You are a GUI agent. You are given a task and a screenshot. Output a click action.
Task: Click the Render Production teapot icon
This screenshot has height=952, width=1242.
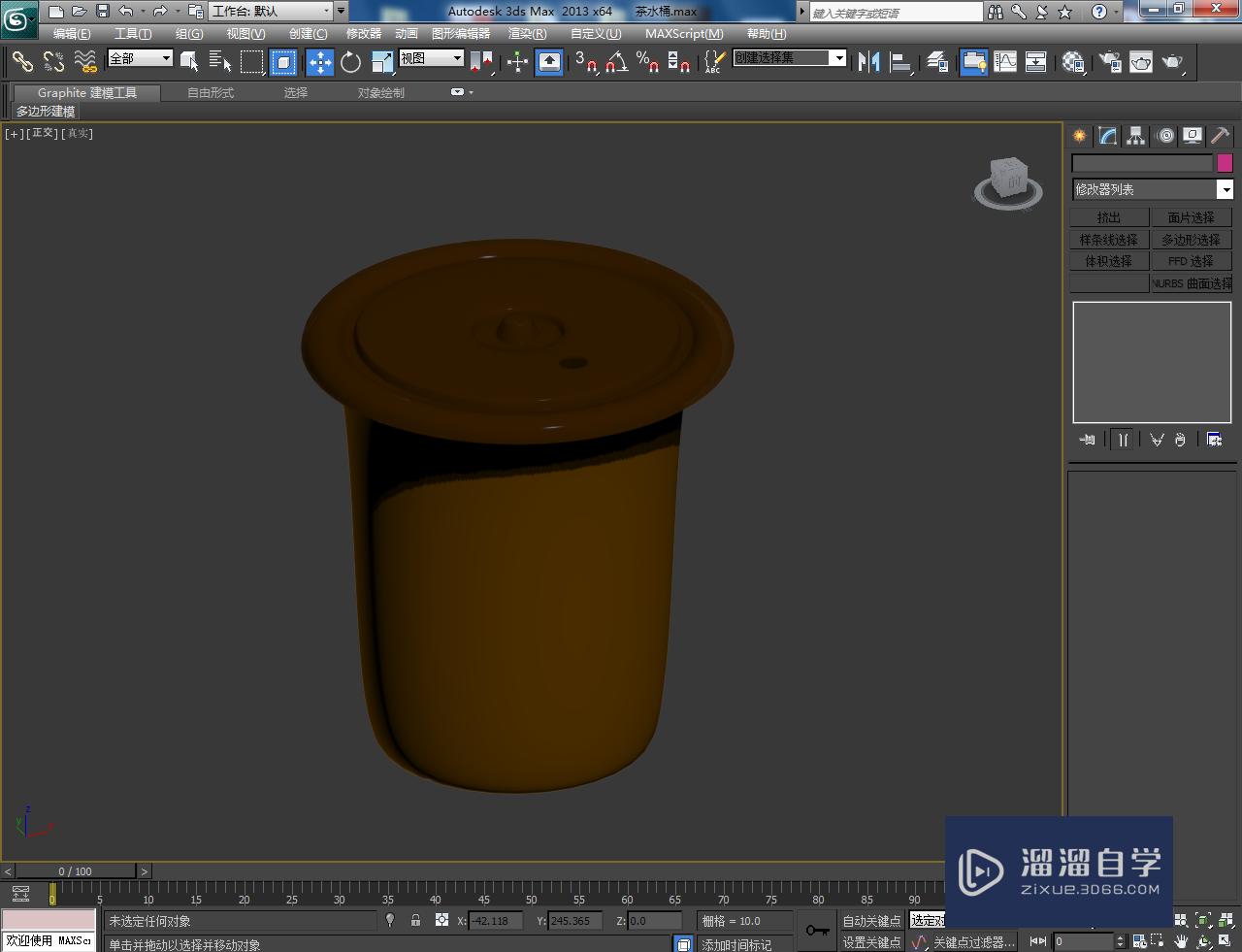[1173, 62]
